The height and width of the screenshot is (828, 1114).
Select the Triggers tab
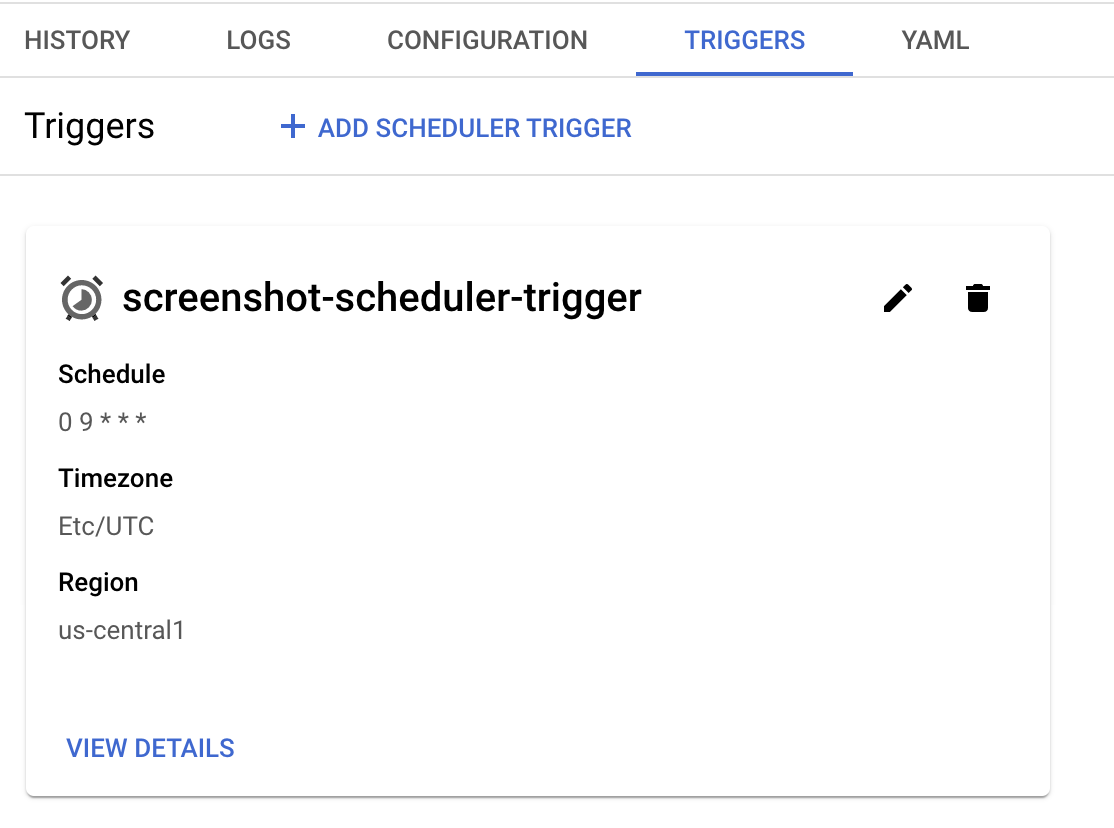pyautogui.click(x=744, y=41)
